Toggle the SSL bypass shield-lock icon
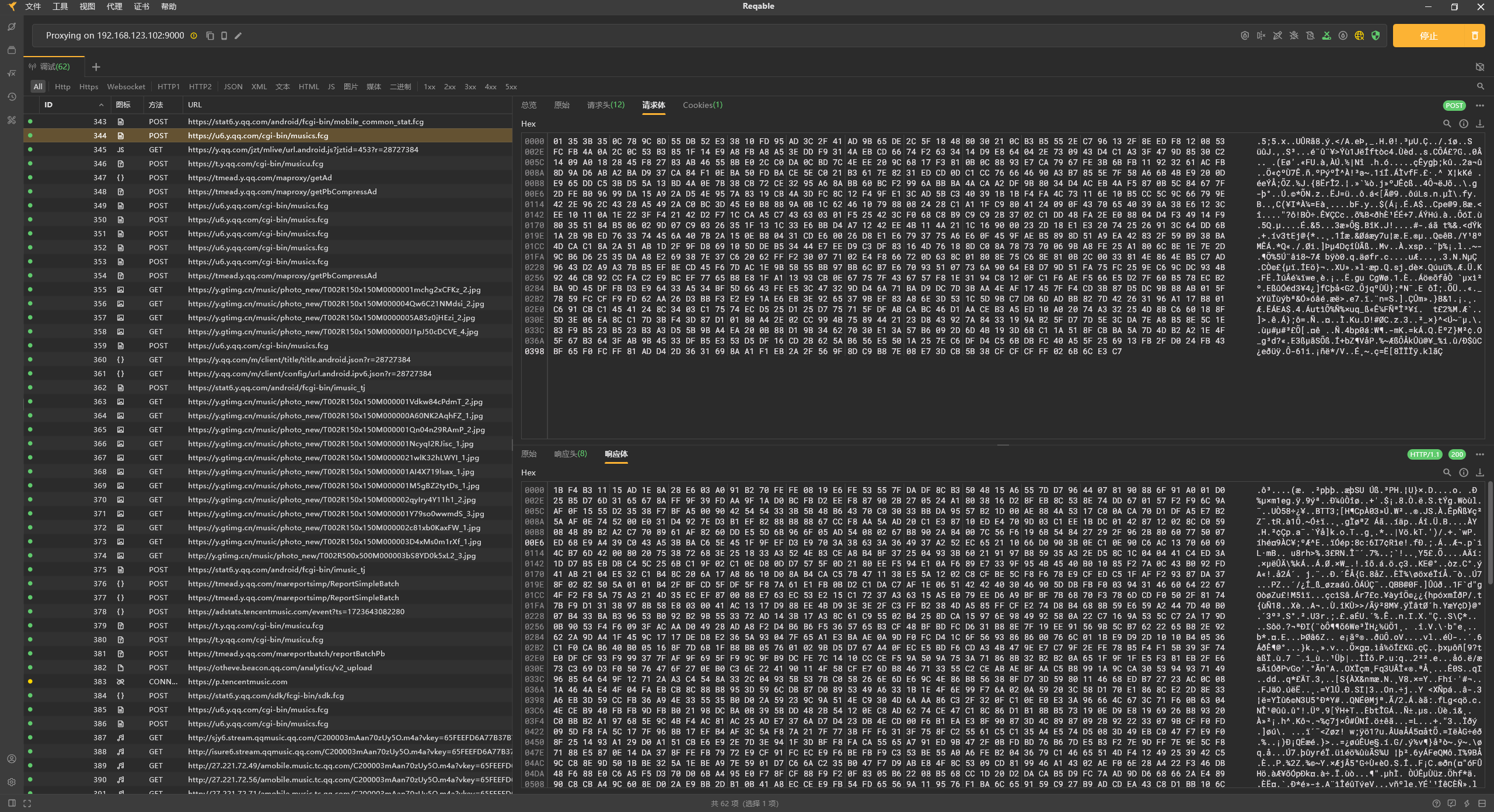 pos(1245,36)
